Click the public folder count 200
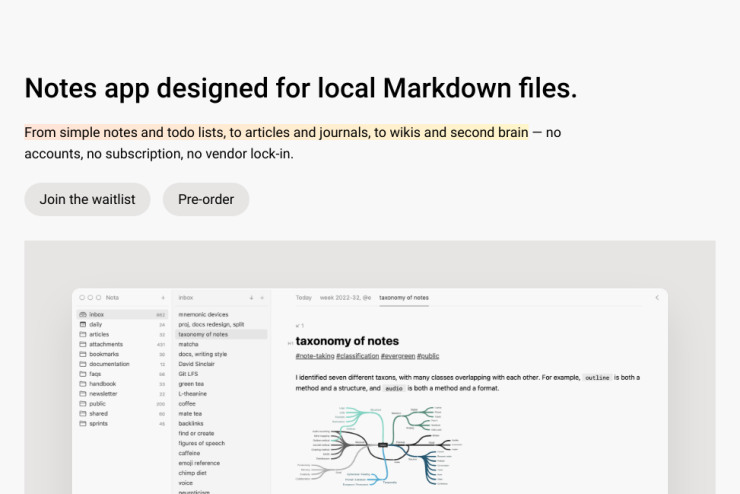The image size is (740, 494). click(161, 404)
